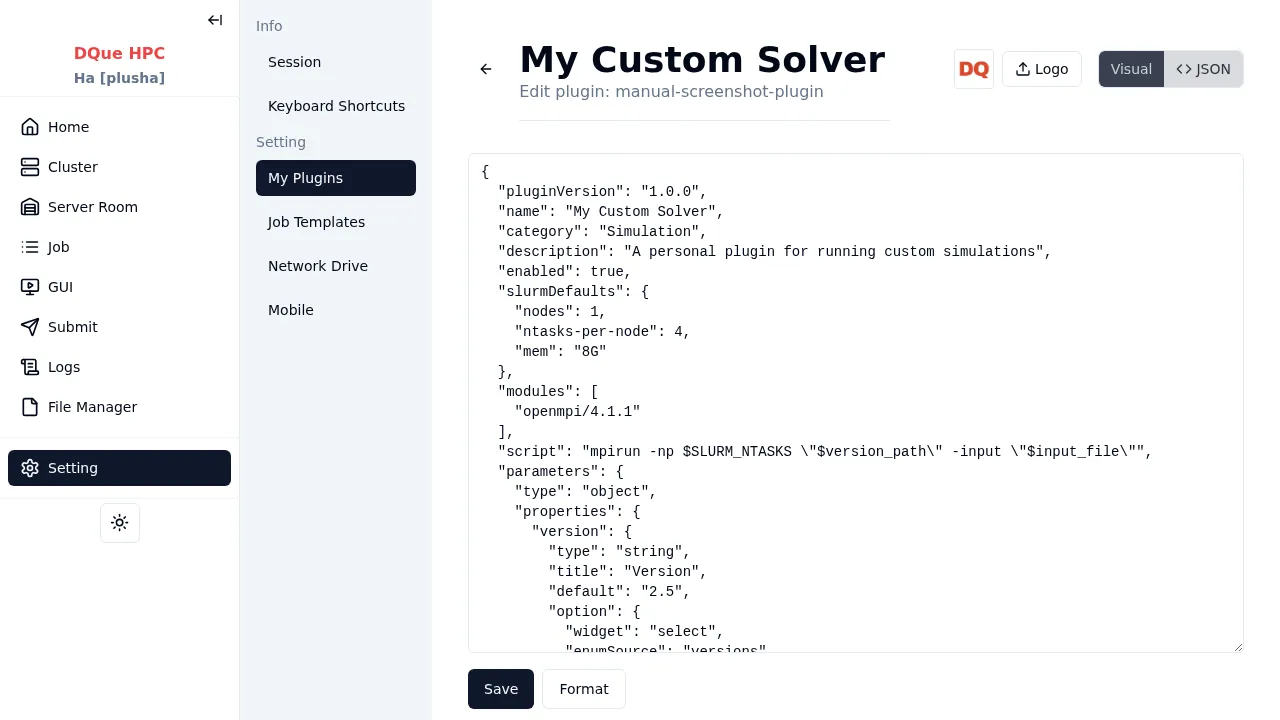Click the DQ plugin logo thumbnail
The height and width of the screenshot is (720, 1280).
[x=973, y=69]
